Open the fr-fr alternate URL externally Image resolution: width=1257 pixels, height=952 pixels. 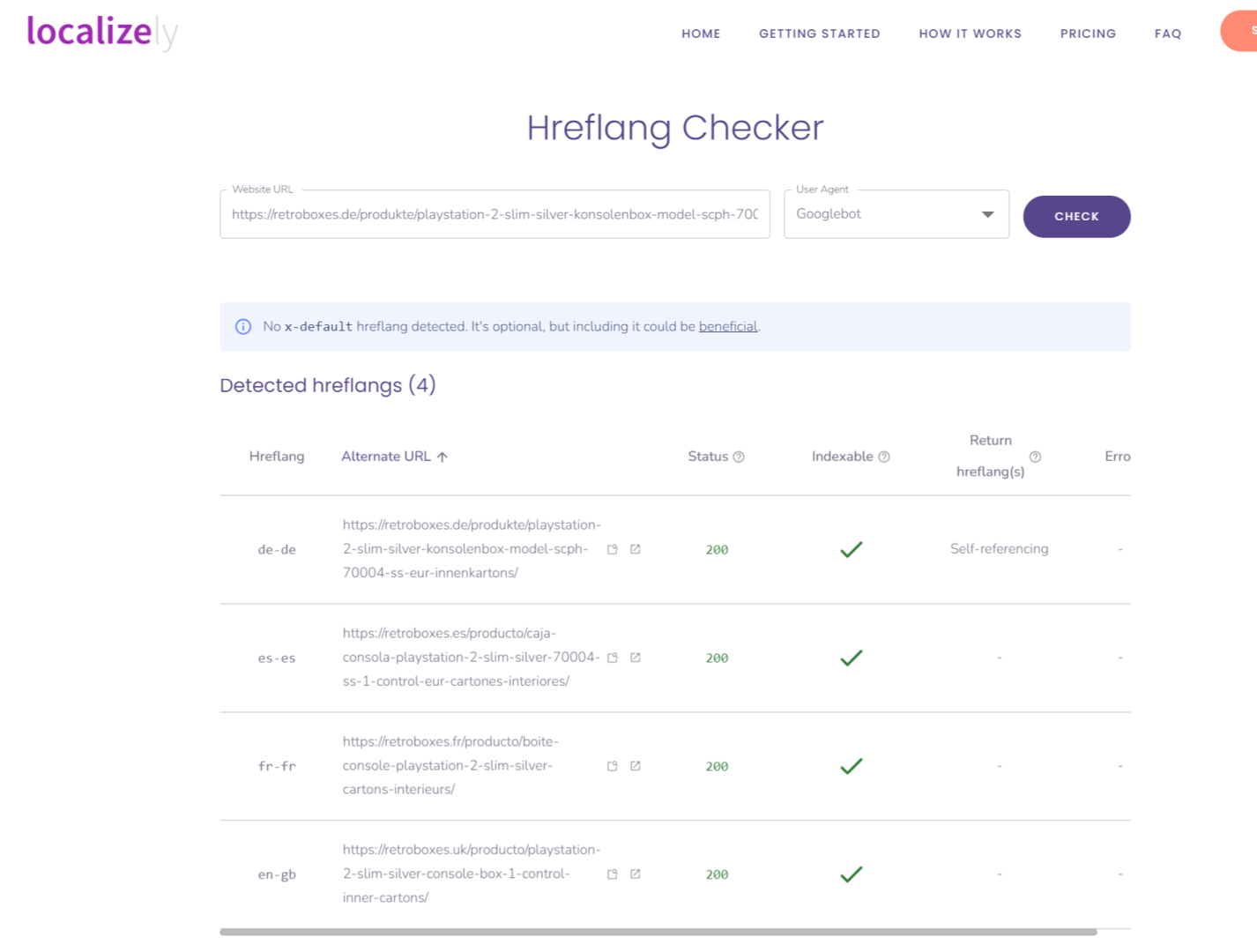point(636,766)
